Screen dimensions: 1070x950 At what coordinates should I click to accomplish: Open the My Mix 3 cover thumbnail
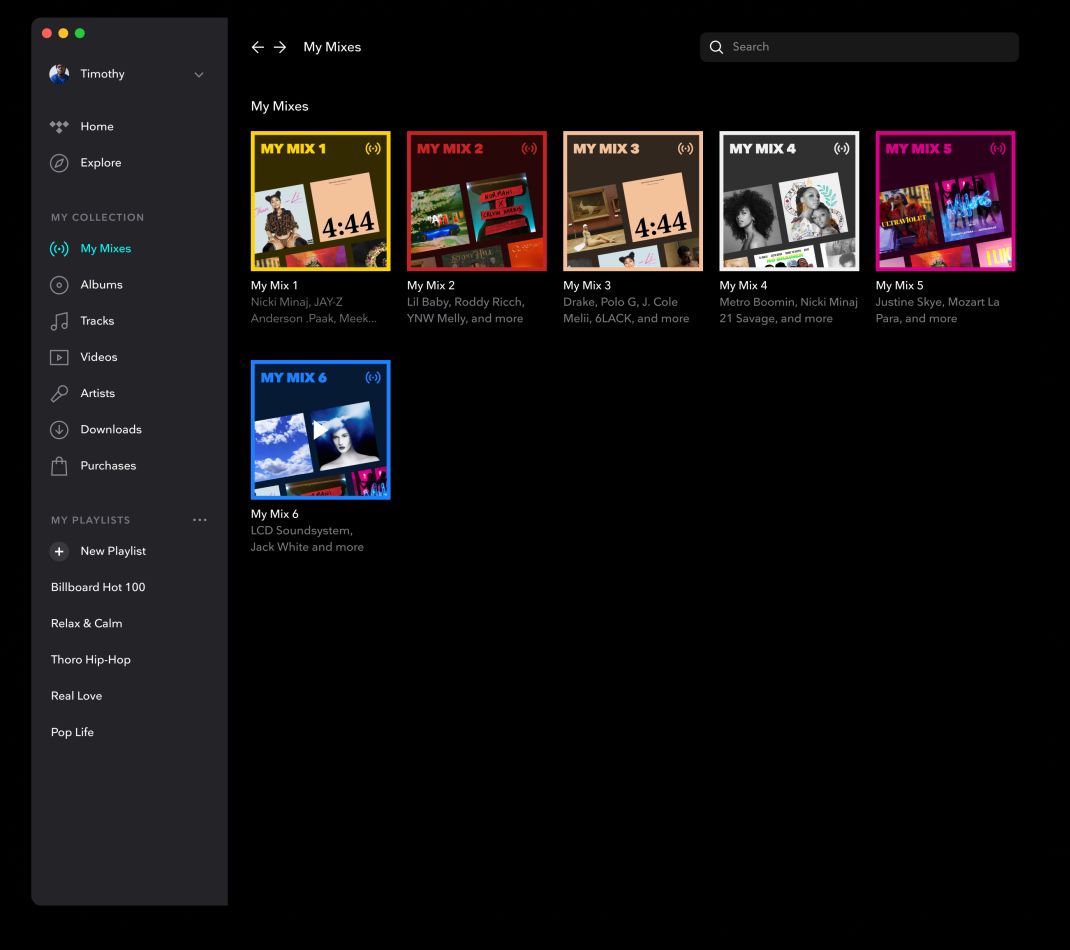pos(633,201)
